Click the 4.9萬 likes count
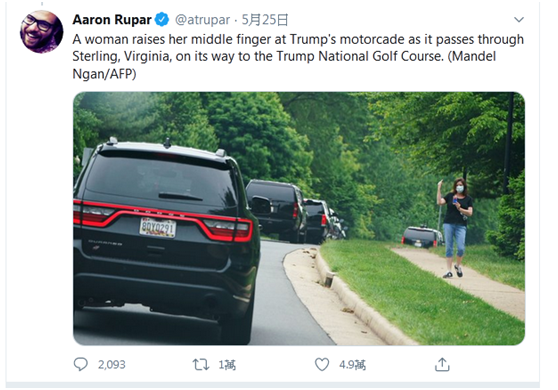Image resolution: width=558 pixels, height=390 pixels. pyautogui.click(x=352, y=365)
